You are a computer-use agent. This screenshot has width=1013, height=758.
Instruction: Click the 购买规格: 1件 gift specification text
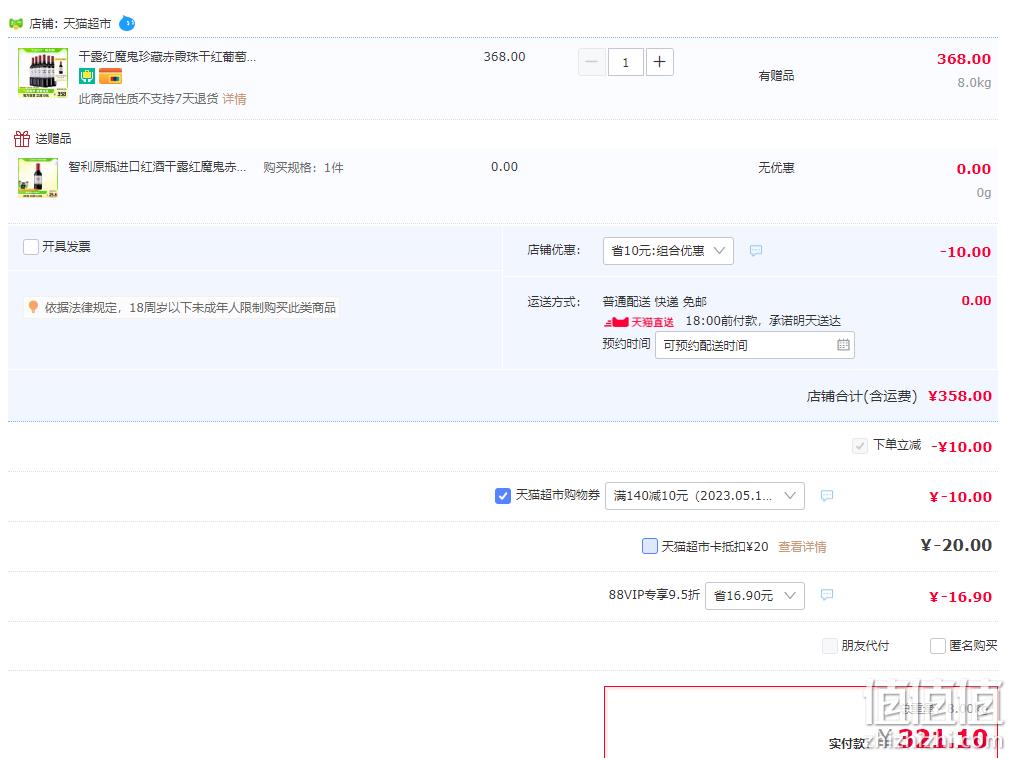pos(303,168)
